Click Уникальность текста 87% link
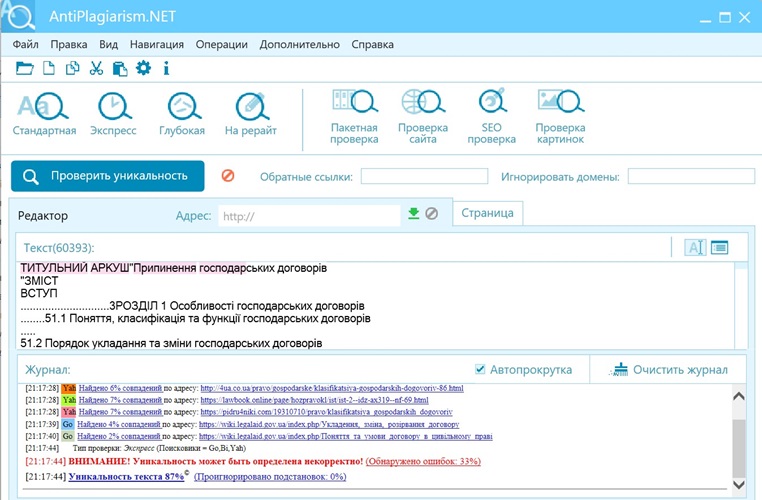Viewport: 762px width, 500px height. 126,477
